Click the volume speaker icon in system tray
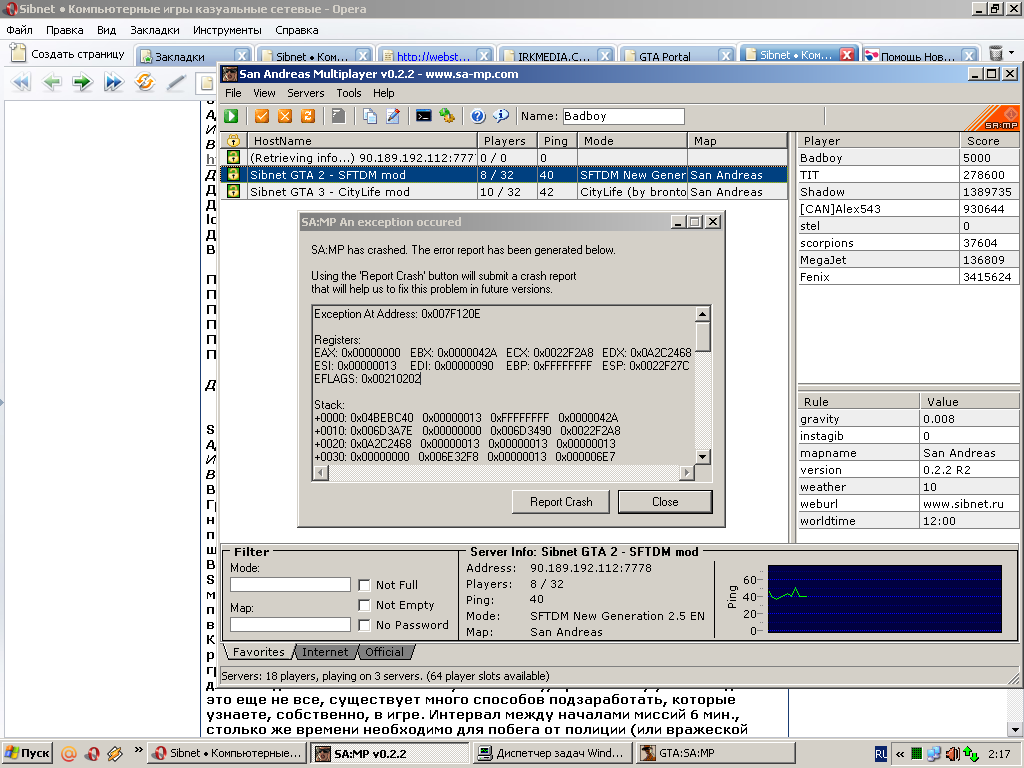Viewport: 1024px width, 768px height. tap(953, 754)
